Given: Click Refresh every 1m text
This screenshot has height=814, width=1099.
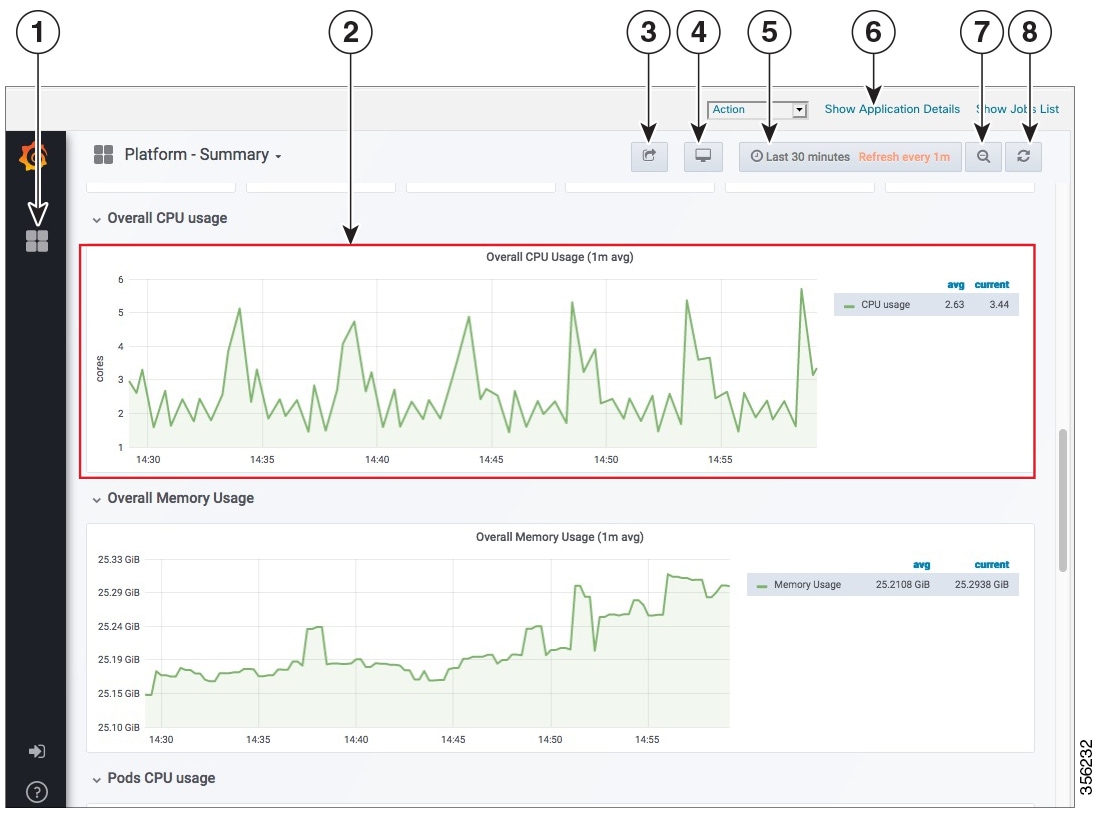Looking at the screenshot, I should click(904, 157).
